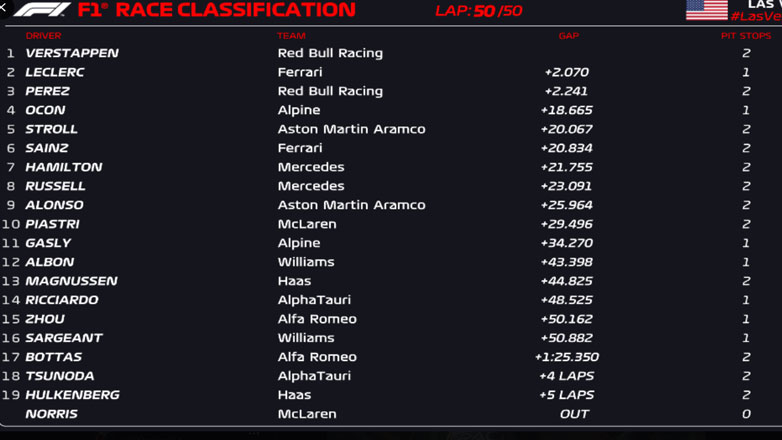Click TSUNODA's +4 LAPS gap
The width and height of the screenshot is (782, 440).
pos(566,376)
